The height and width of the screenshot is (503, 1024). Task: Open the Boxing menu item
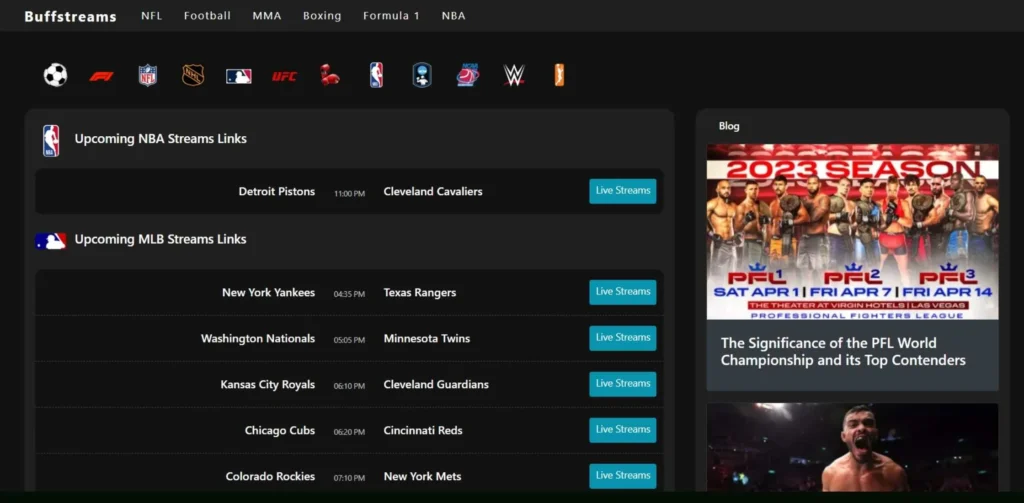point(322,16)
